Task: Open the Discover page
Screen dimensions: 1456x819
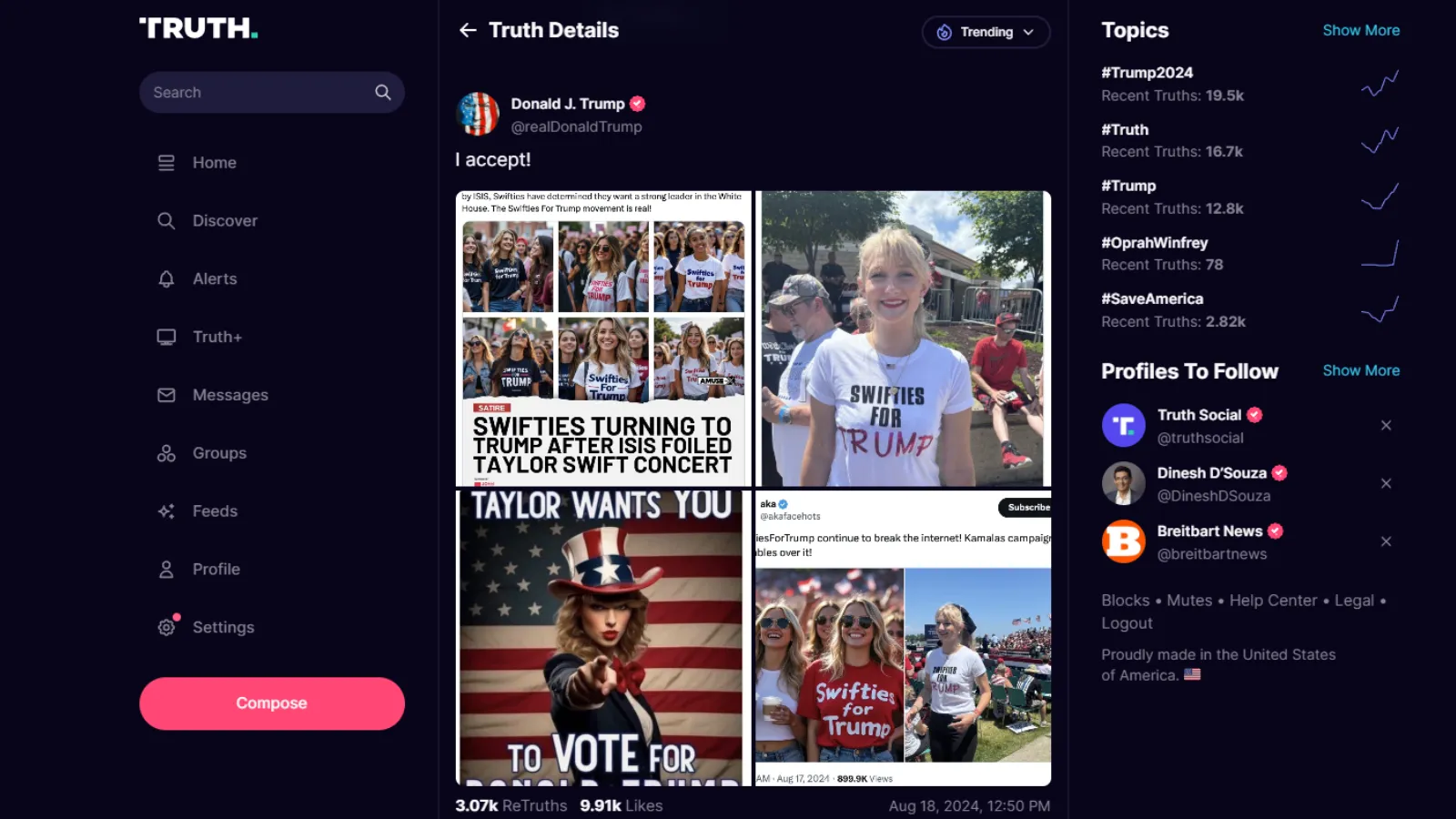Action: 225,221
